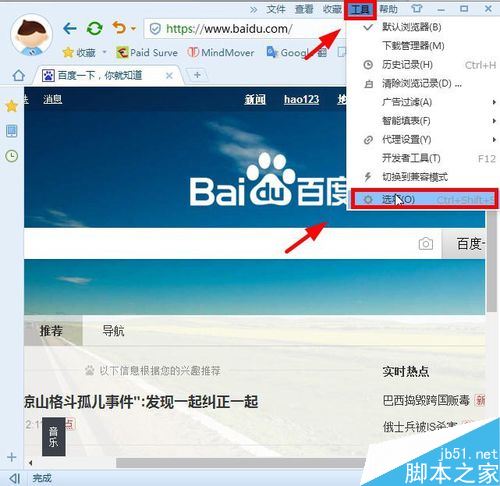Click the 百度一下 search button
This screenshot has width=500, height=486.
click(x=464, y=244)
